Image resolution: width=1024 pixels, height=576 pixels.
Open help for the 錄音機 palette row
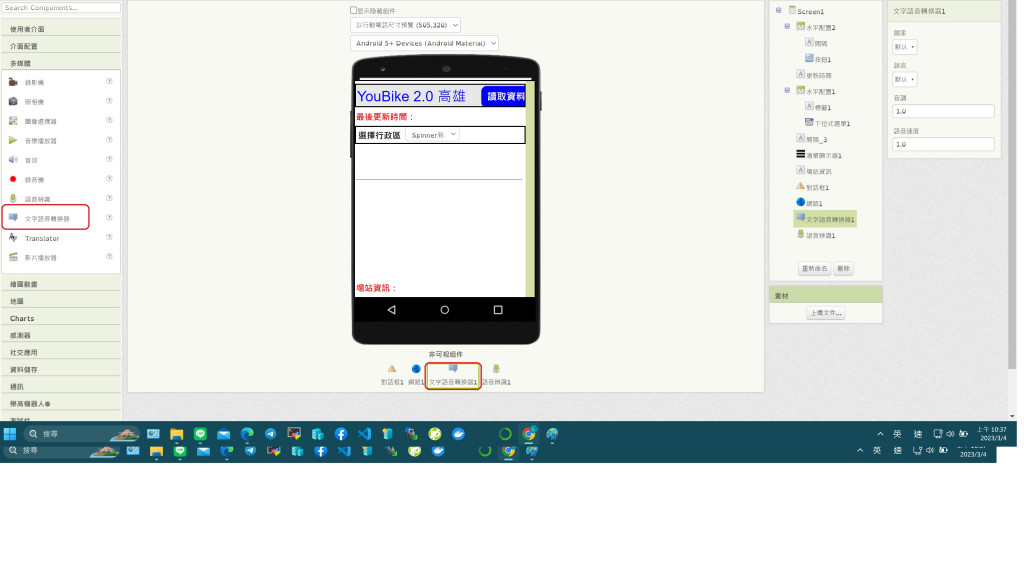[x=109, y=179]
